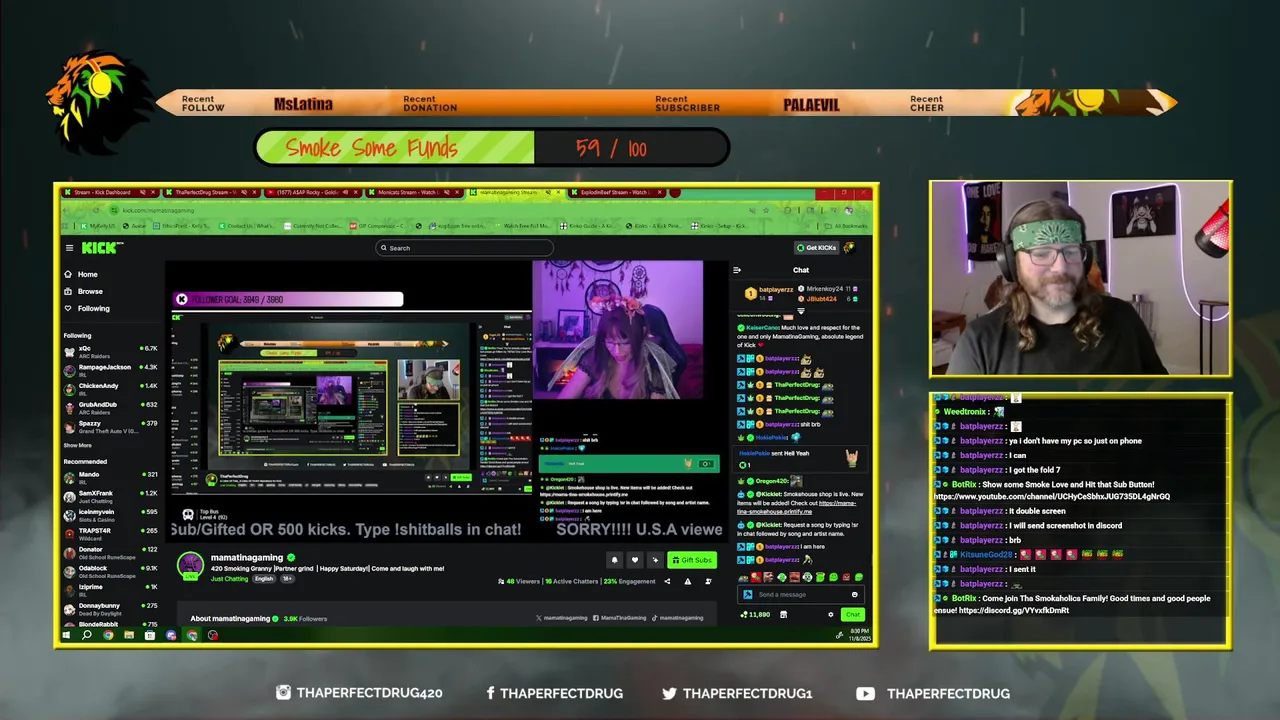Click the discord.gg link in BotRix message

(x=1014, y=610)
